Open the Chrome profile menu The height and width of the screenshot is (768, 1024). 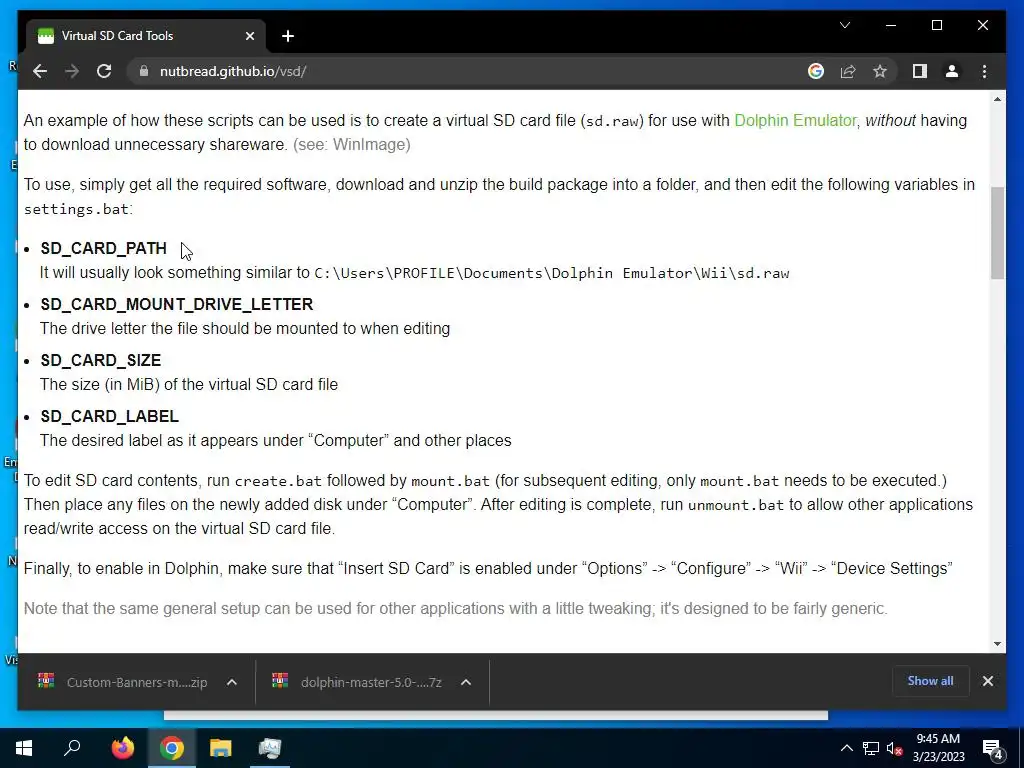pyautogui.click(x=952, y=71)
